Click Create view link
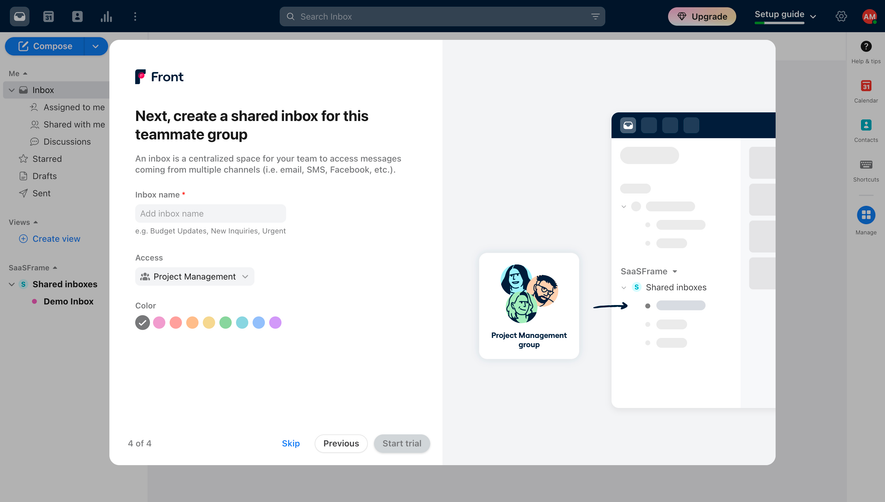This screenshot has height=502, width=885. click(50, 239)
